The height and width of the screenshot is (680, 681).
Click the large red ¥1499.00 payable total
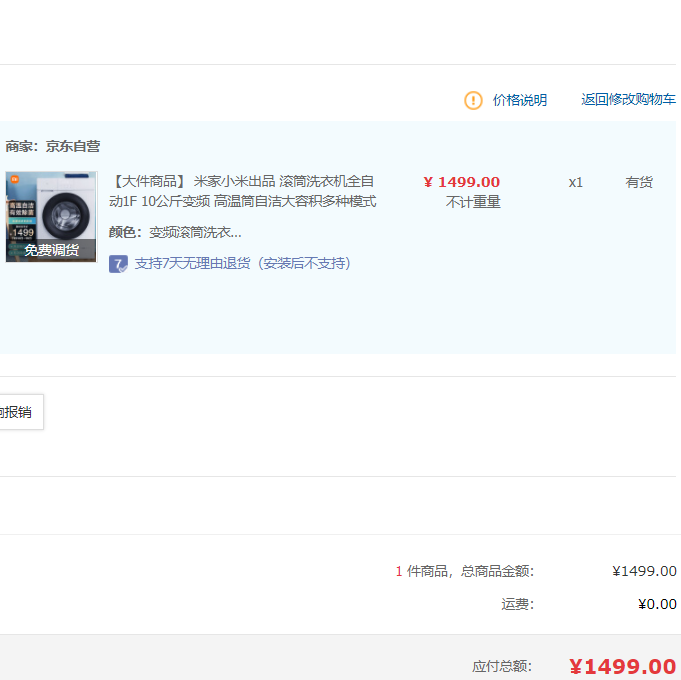(x=622, y=666)
